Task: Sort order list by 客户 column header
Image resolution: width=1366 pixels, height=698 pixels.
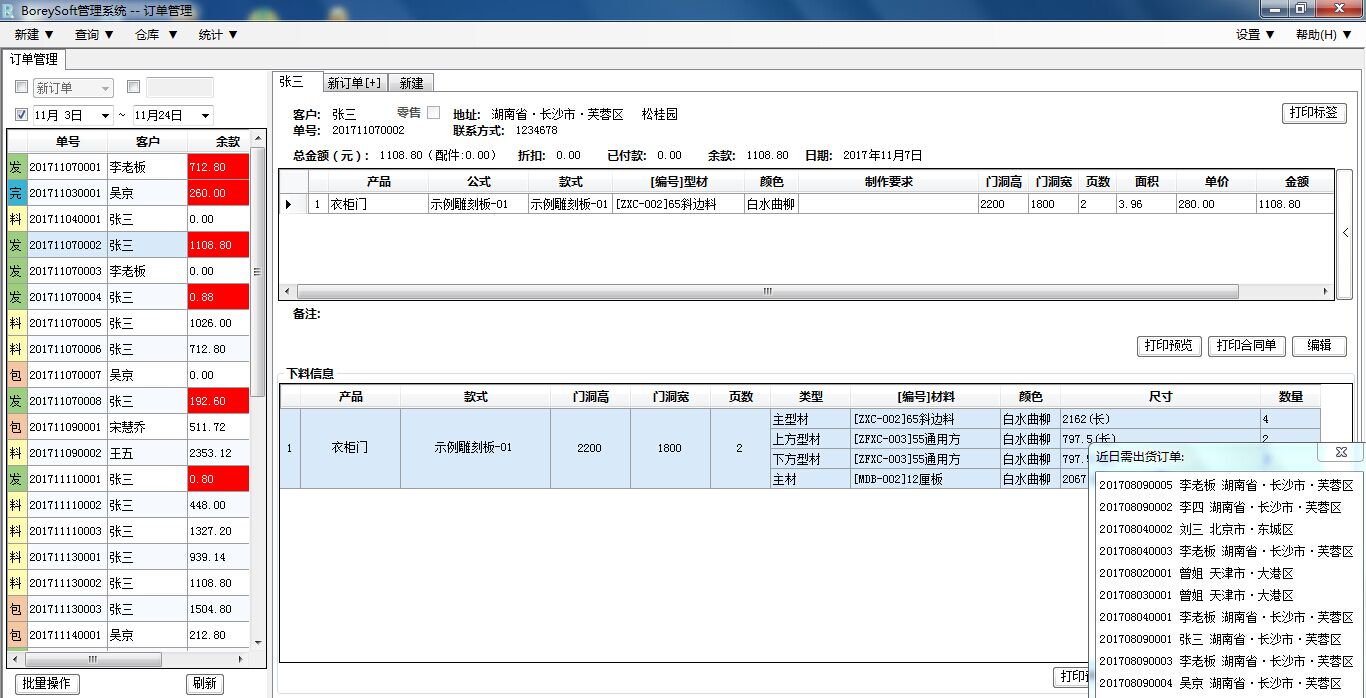Action: [147, 142]
